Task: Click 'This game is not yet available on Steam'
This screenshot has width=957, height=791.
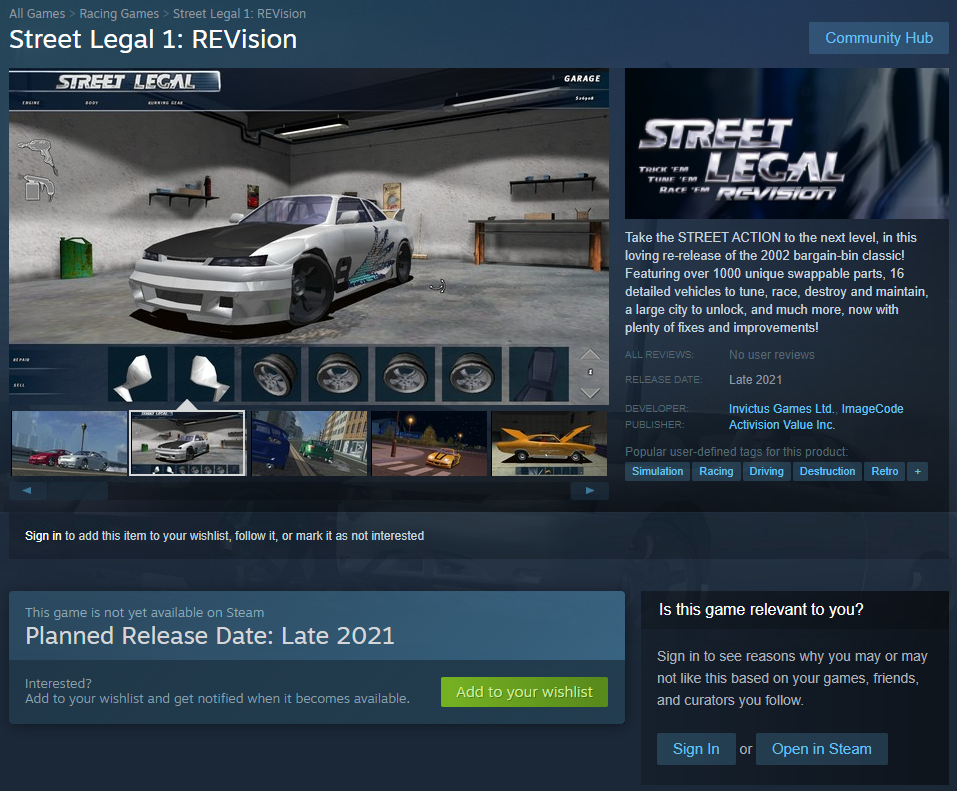Action: pyautogui.click(x=145, y=612)
